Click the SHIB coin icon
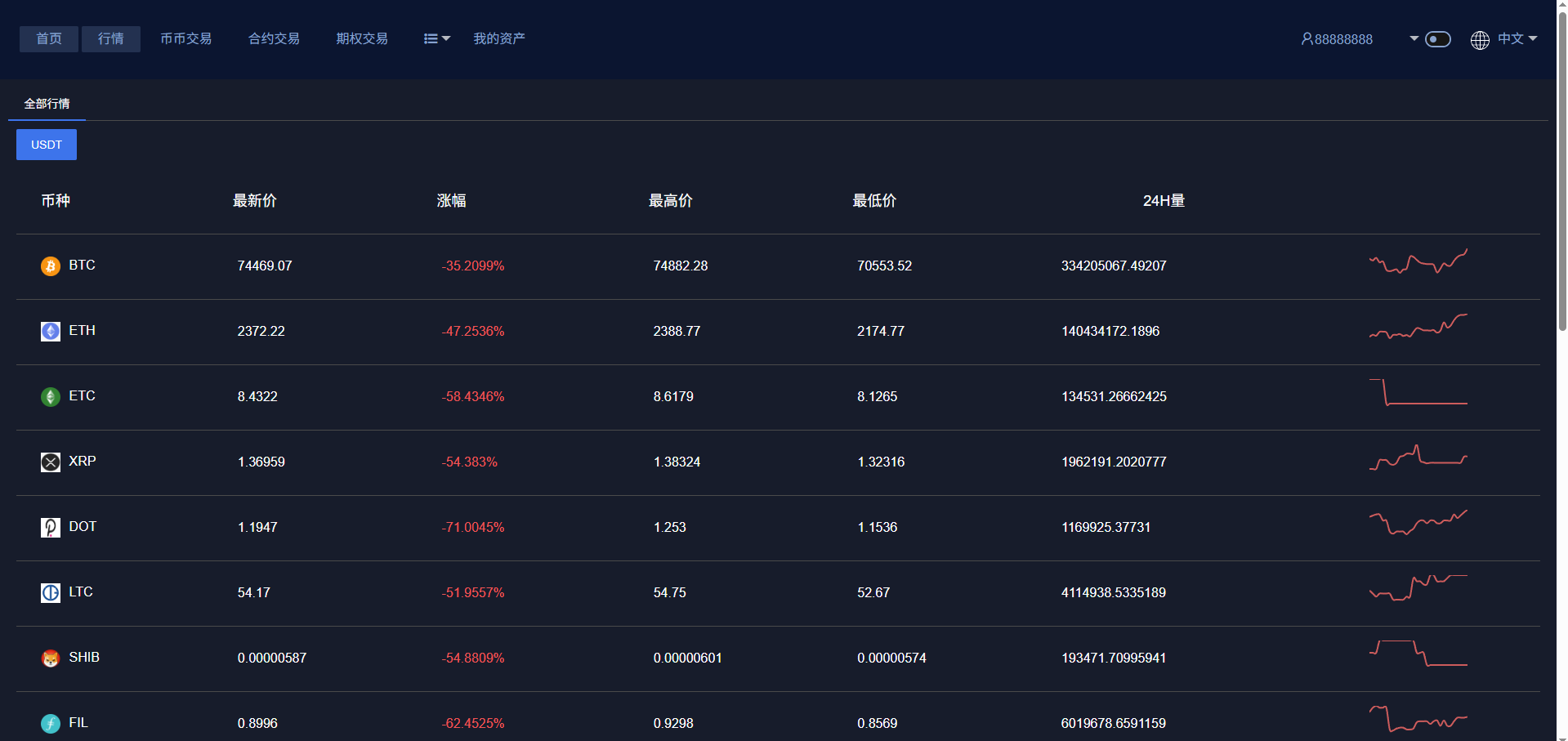 (x=51, y=658)
